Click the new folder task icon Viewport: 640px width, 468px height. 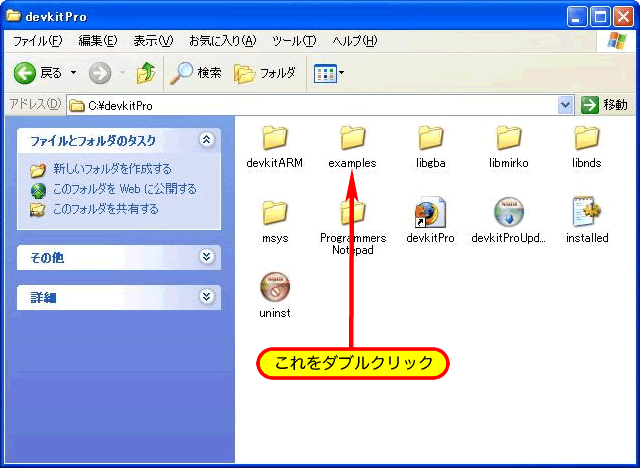[38, 170]
